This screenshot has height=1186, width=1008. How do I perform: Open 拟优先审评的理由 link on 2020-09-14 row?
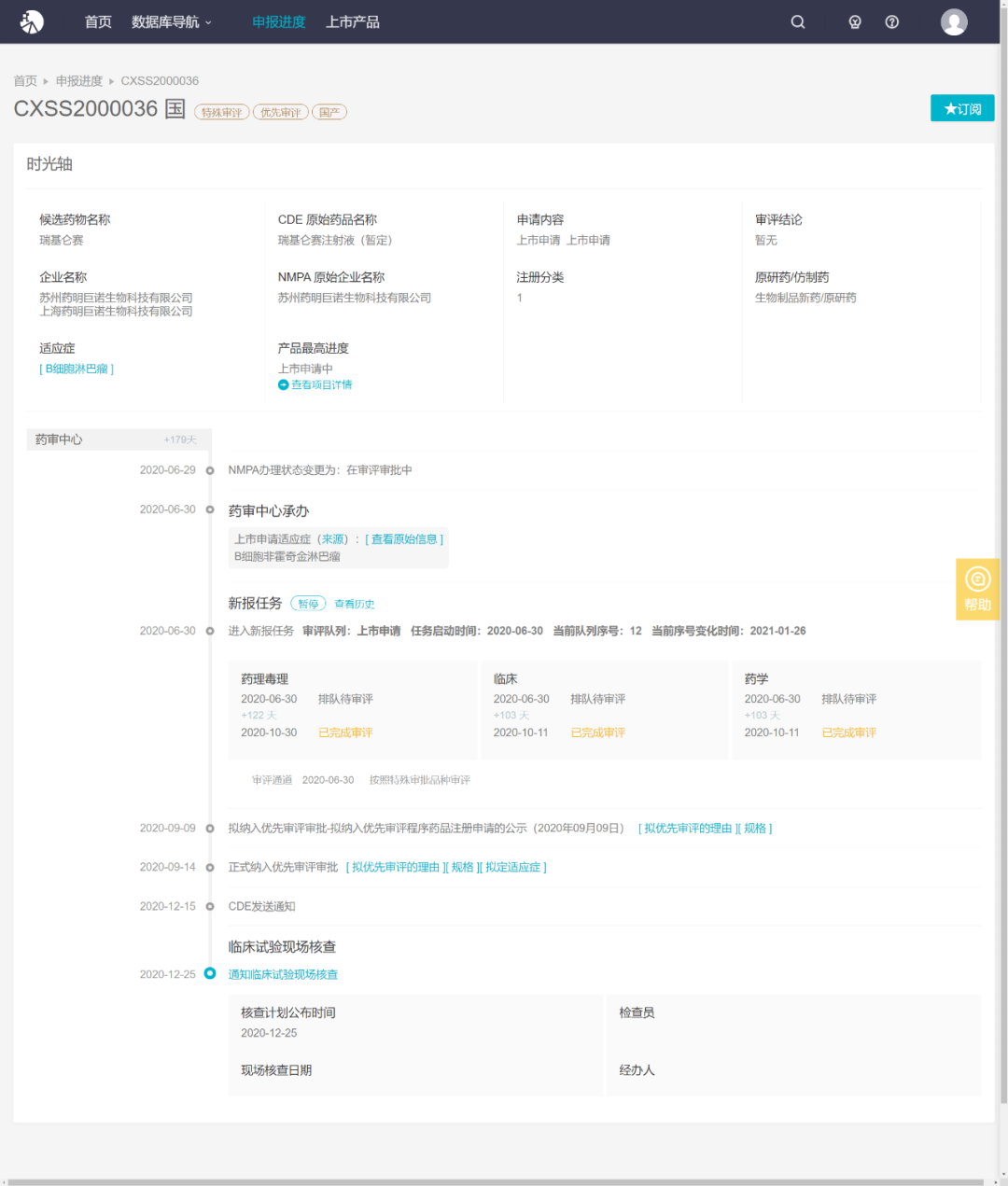pyautogui.click(x=396, y=867)
